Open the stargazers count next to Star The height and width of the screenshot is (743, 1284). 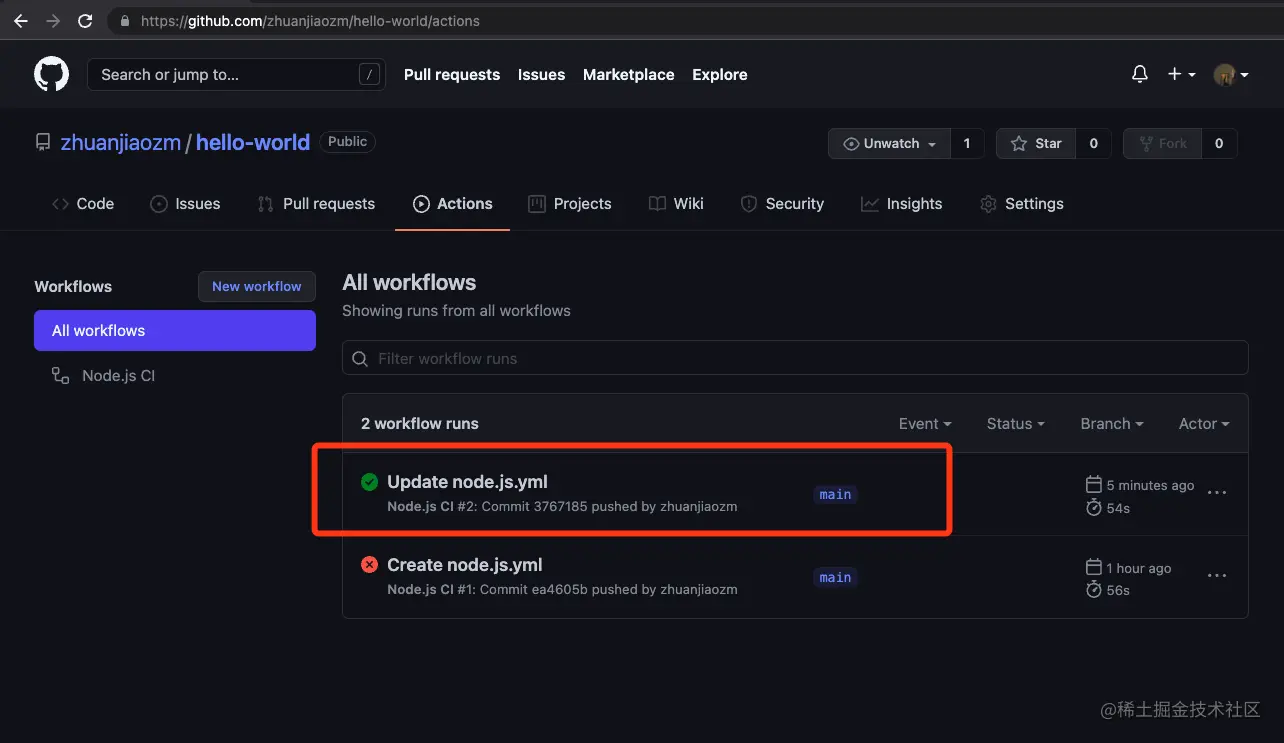(1093, 143)
